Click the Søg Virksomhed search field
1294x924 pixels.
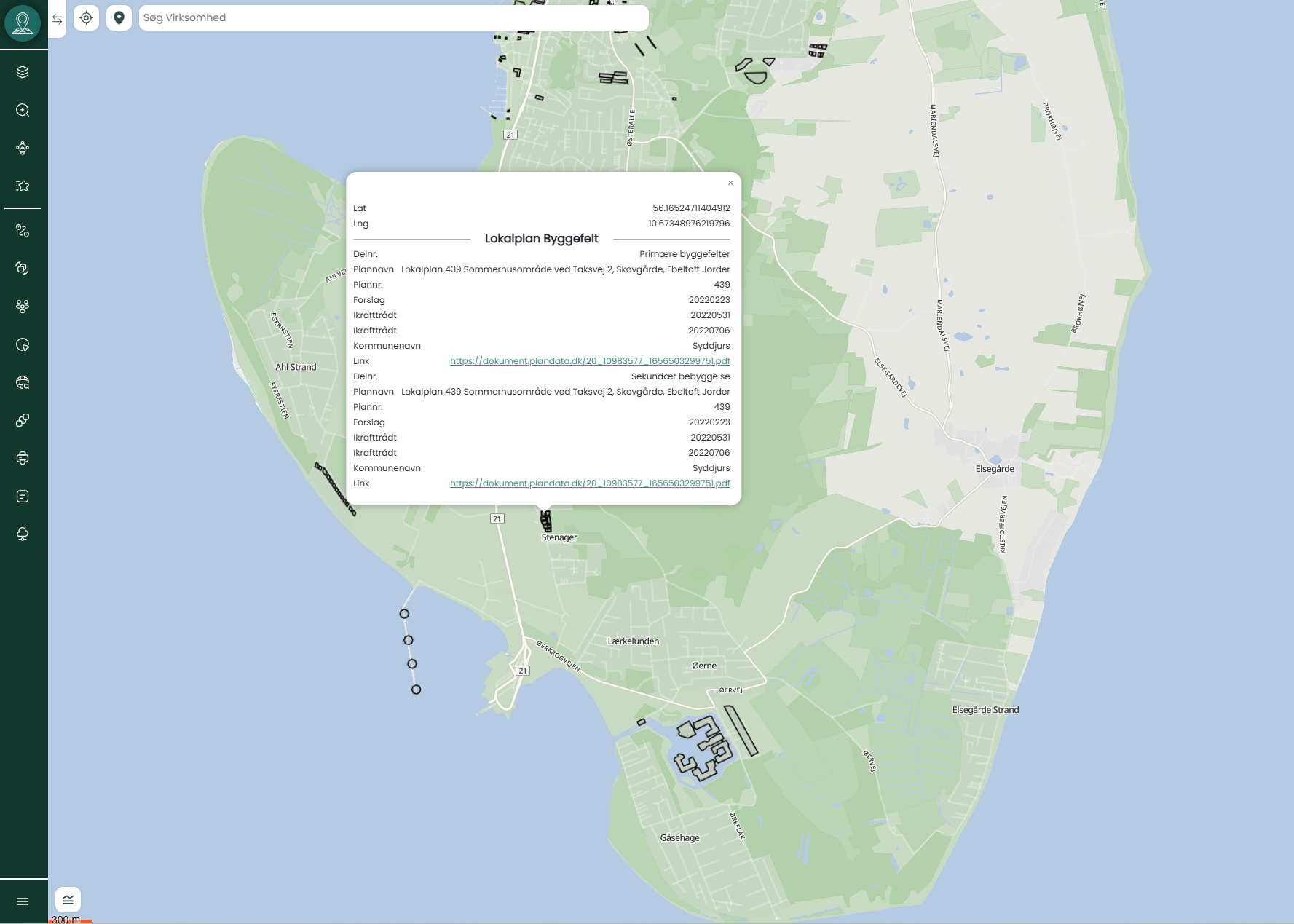coord(393,18)
